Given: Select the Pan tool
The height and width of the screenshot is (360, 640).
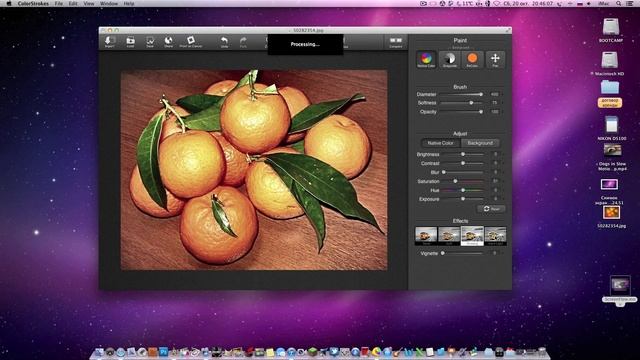Looking at the screenshot, I should pos(495,60).
